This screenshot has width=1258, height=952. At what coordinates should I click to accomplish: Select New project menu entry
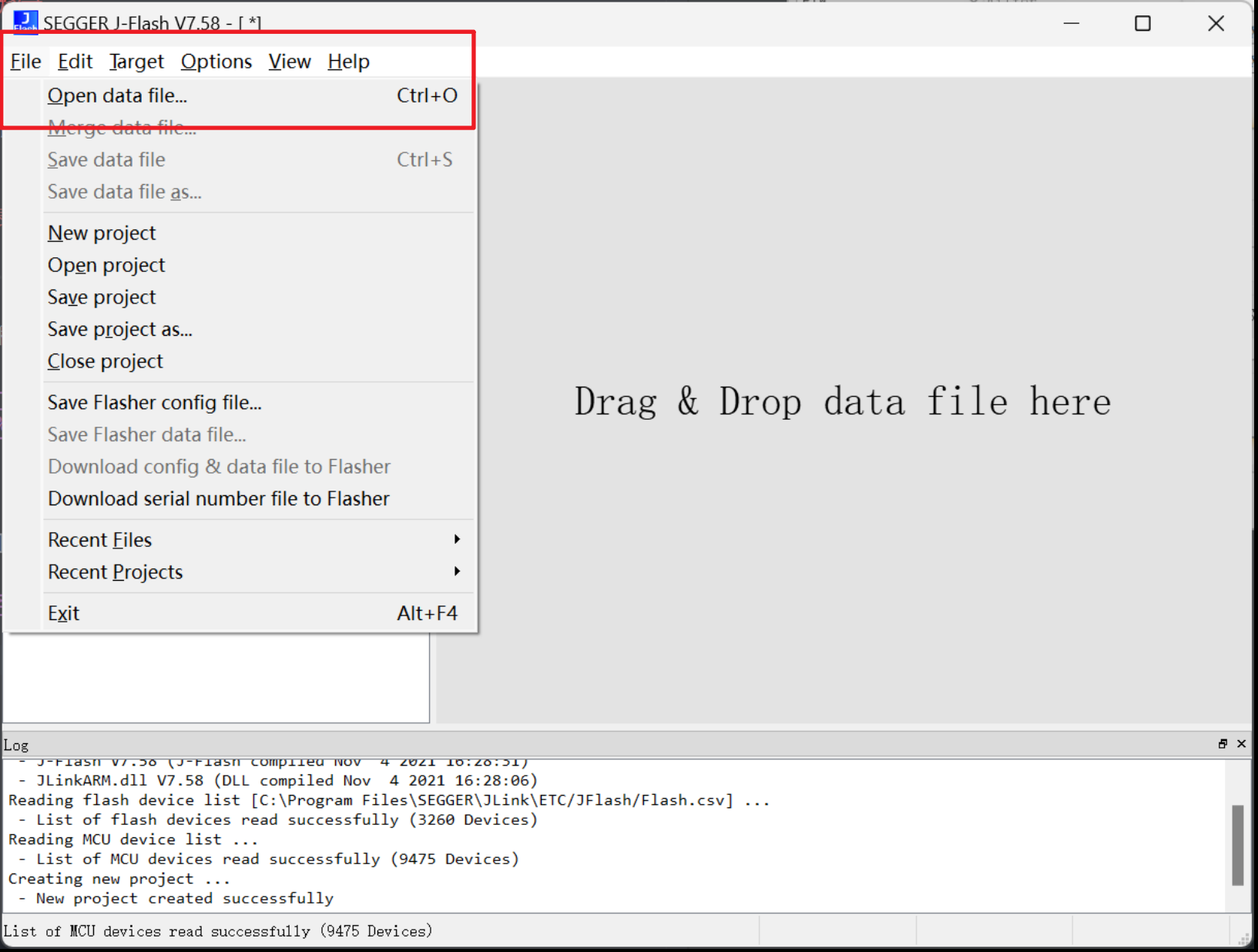point(102,233)
